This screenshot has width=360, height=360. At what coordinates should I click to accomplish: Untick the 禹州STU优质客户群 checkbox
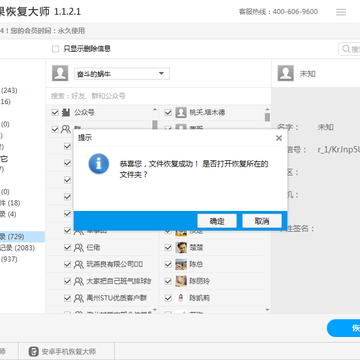67,298
